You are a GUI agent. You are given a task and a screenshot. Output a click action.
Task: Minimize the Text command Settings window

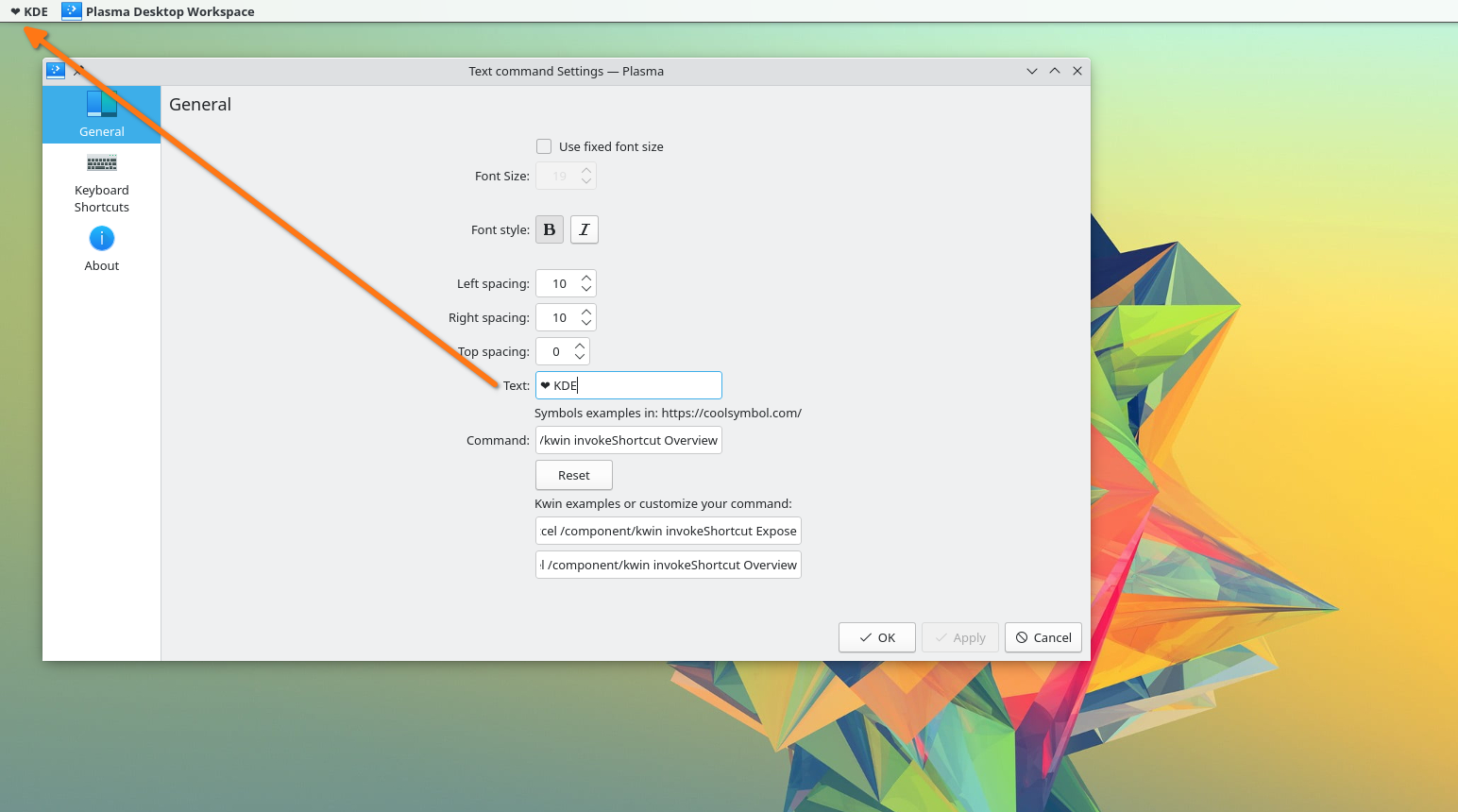click(x=1032, y=71)
